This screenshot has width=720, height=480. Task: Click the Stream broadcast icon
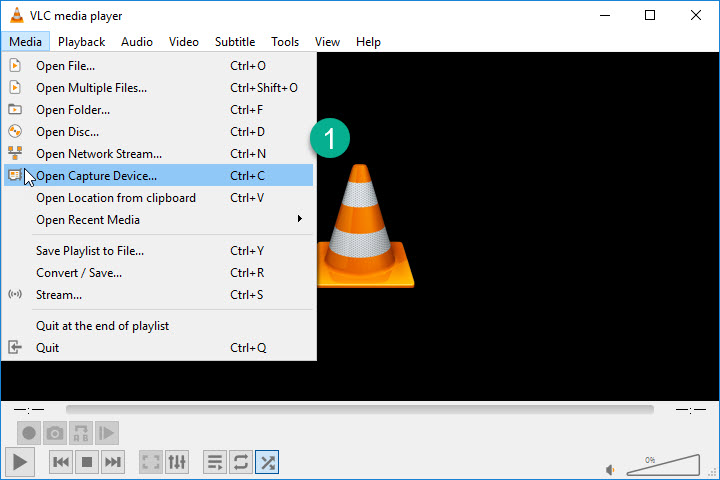click(15, 294)
